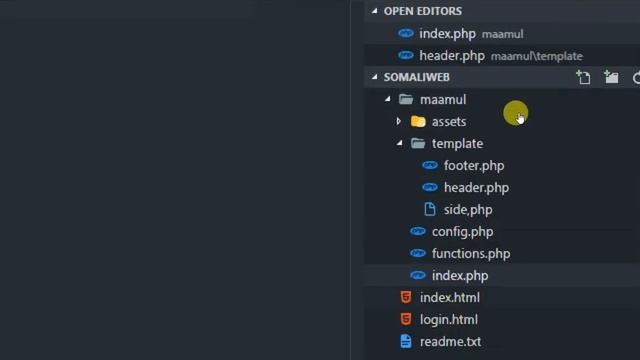Viewport: 640px width, 360px height.
Task: Click the blank file icon beside side,php
Action: click(430, 209)
